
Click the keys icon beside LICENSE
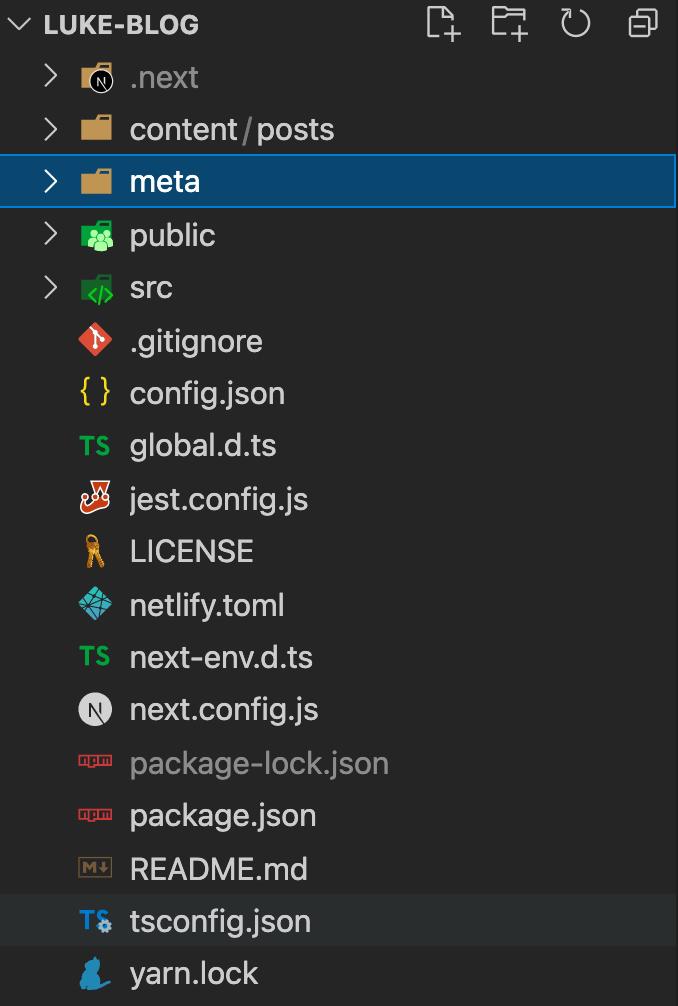[95, 551]
